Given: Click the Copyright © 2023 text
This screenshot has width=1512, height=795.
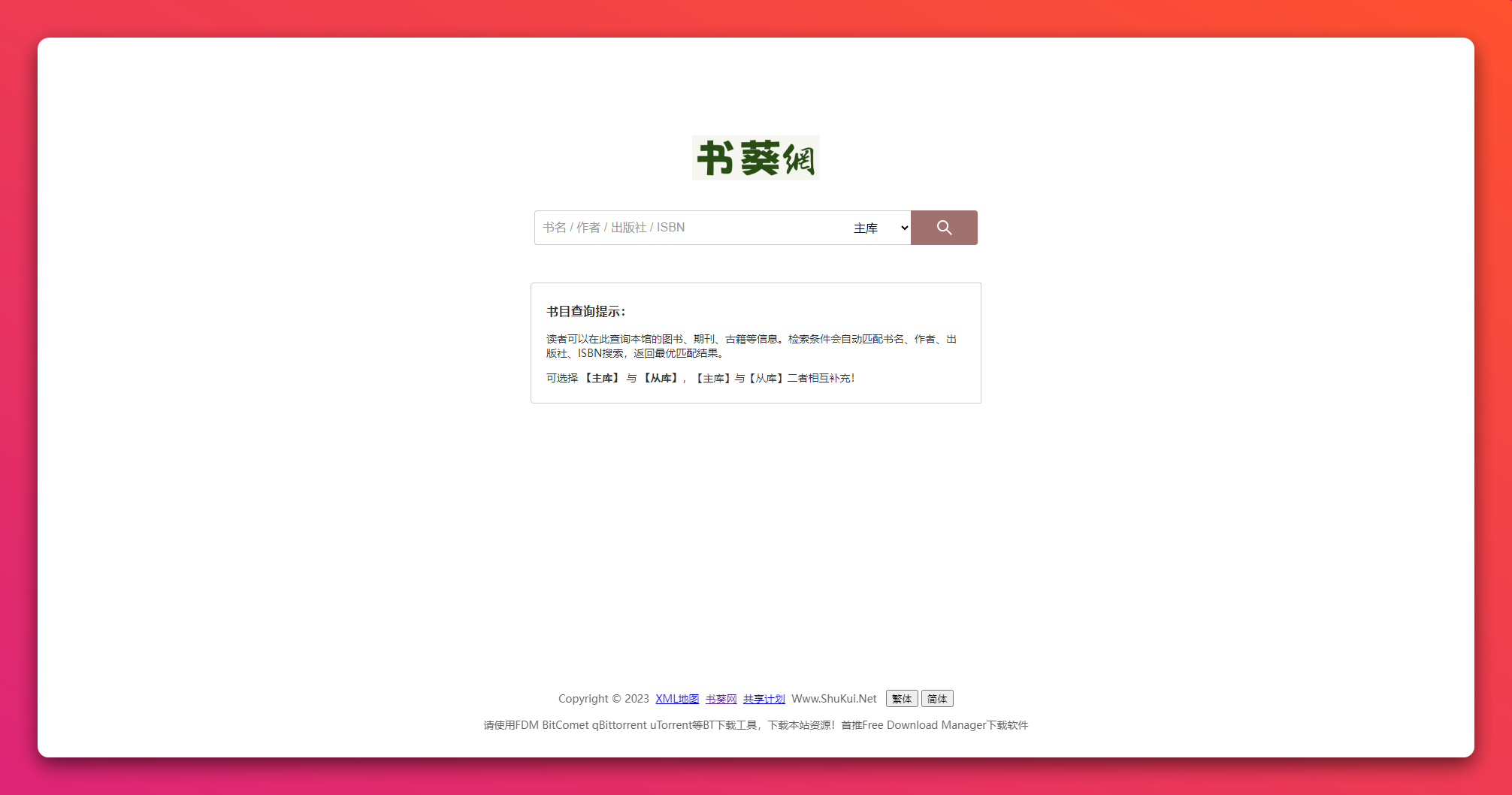Looking at the screenshot, I should 603,699.
